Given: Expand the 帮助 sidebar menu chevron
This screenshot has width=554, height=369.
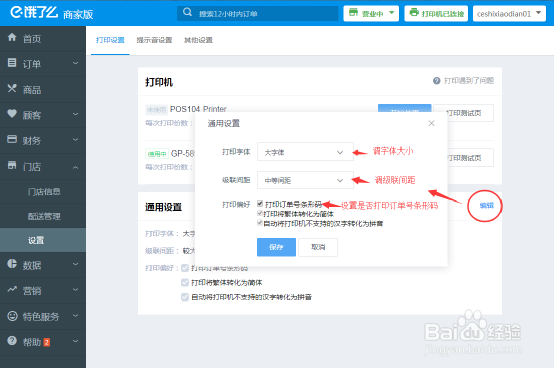Looking at the screenshot, I should click(x=75, y=341).
